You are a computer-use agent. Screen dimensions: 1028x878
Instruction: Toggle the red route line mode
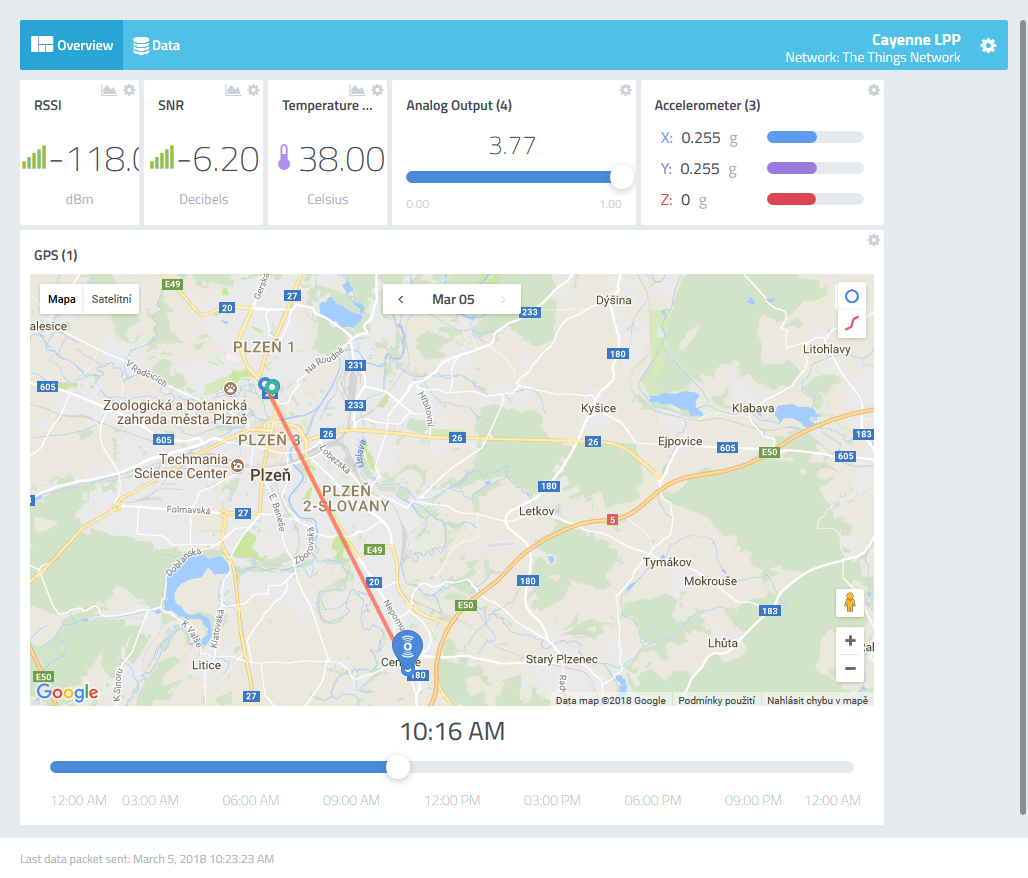[x=852, y=323]
